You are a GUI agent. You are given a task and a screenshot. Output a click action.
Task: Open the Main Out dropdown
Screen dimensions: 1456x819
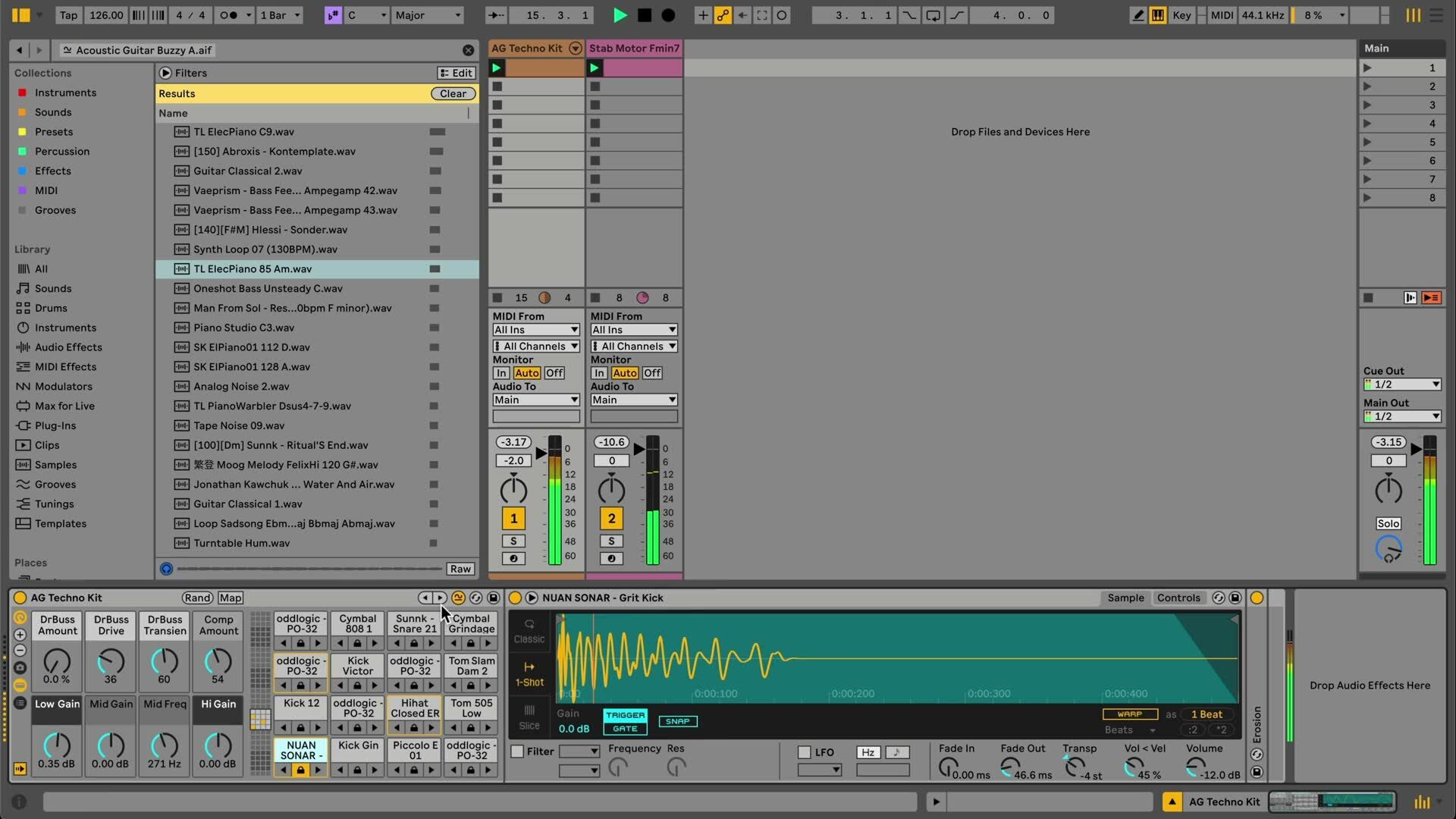1402,416
